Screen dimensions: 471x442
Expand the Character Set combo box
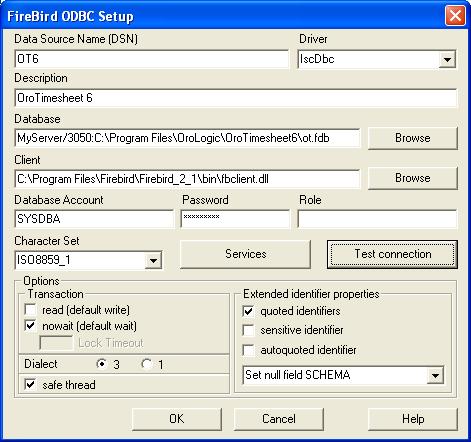(x=153, y=260)
